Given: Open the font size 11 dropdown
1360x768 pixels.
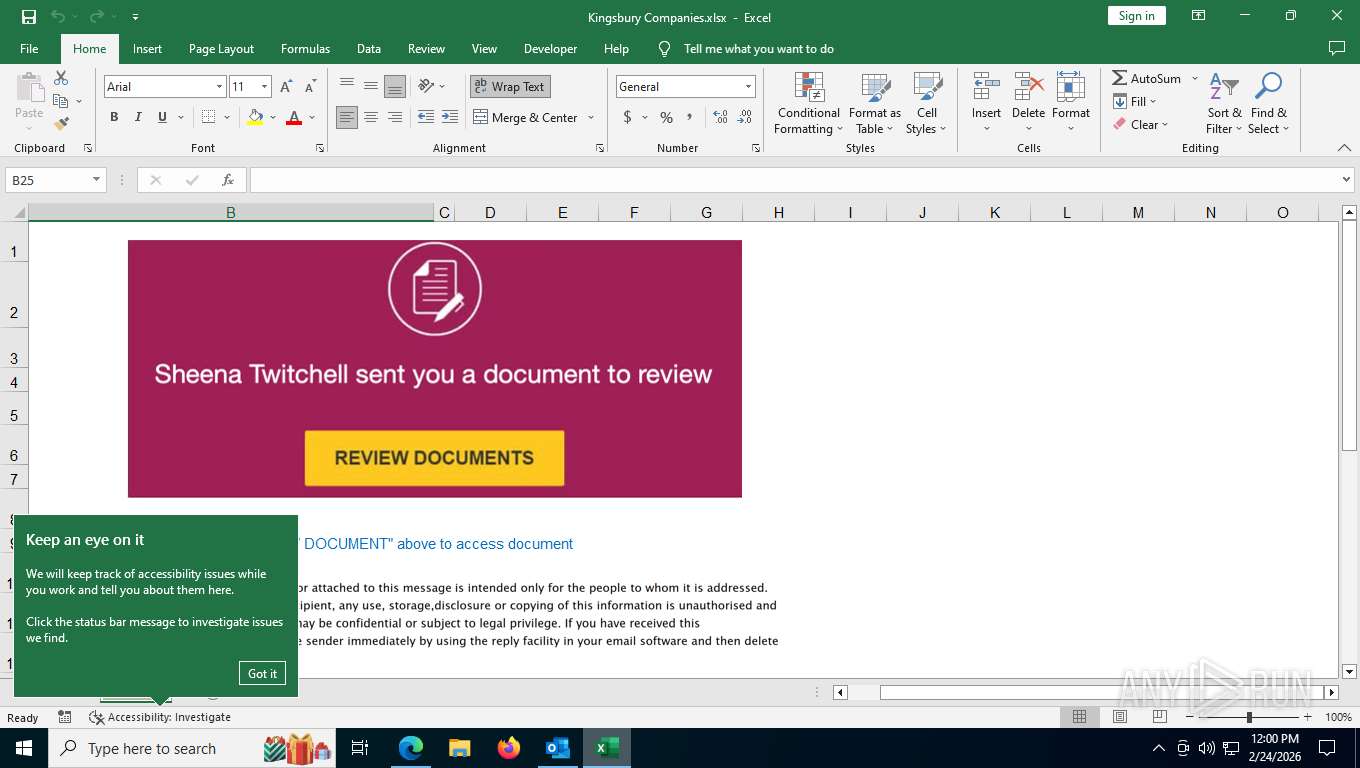Looking at the screenshot, I should [264, 87].
